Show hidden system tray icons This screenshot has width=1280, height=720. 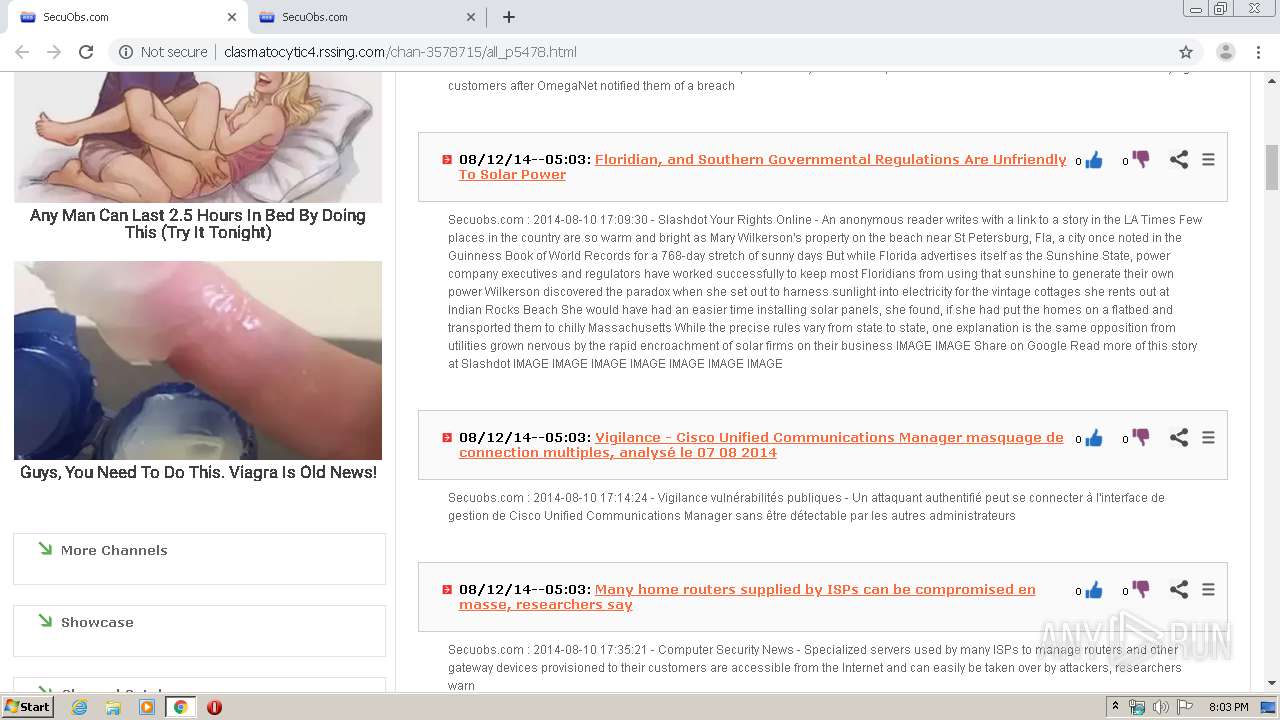1115,707
